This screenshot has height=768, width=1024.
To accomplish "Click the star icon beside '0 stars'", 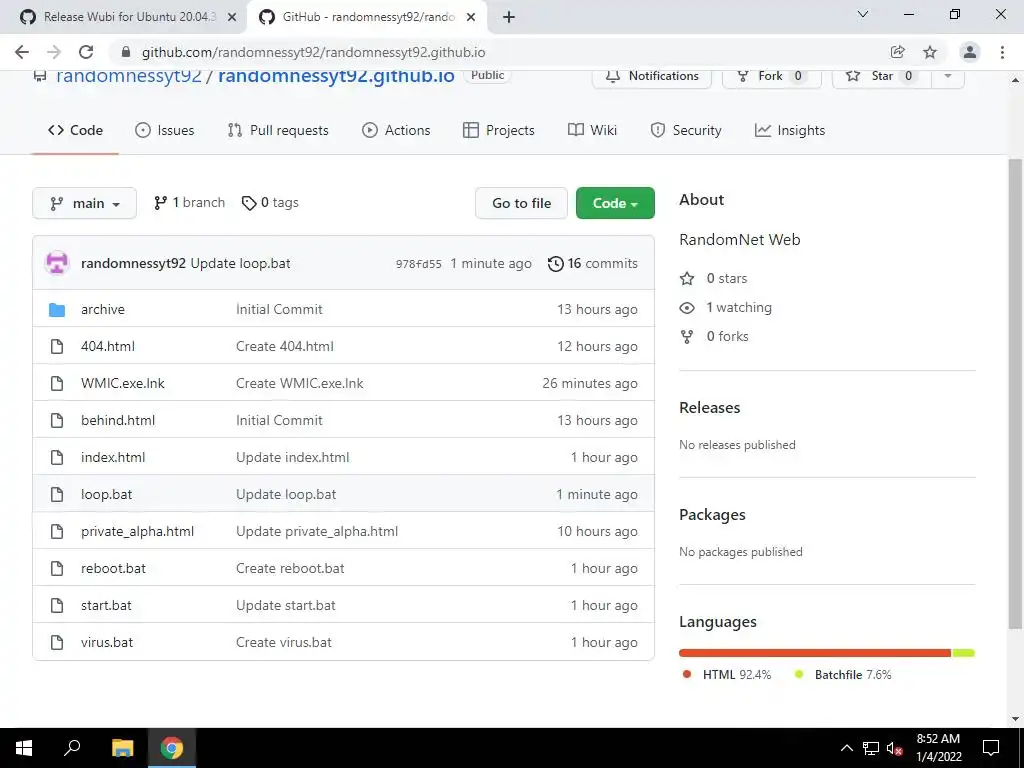I will (687, 279).
